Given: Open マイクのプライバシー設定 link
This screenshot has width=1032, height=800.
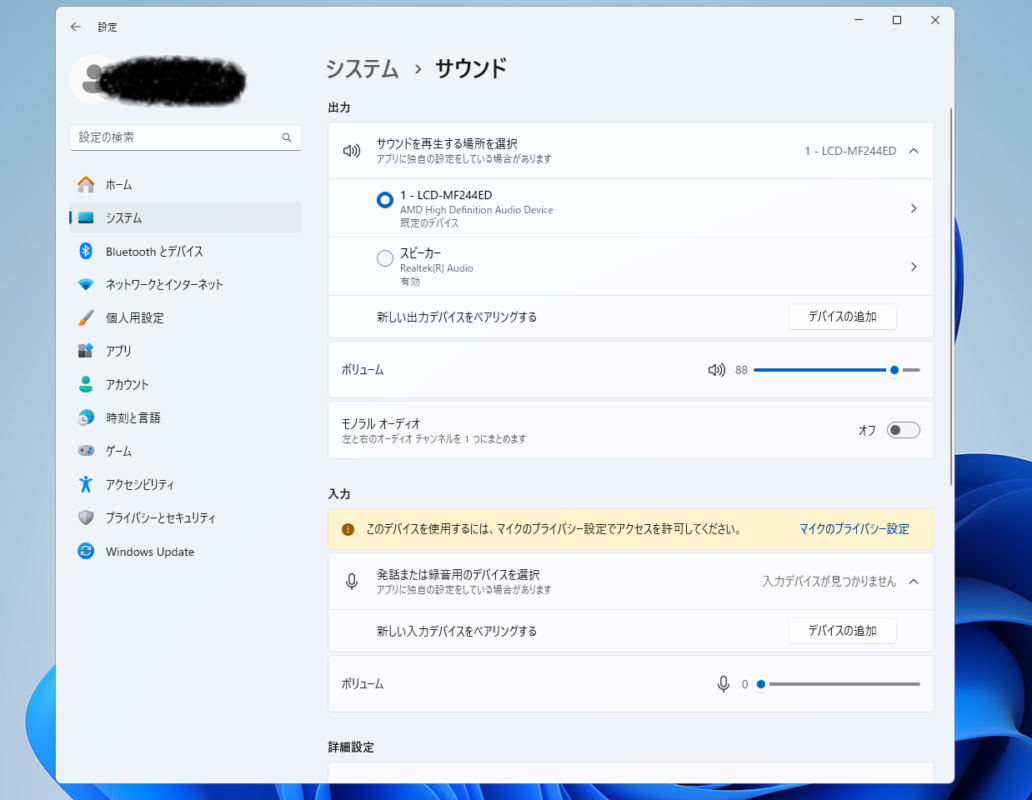Looking at the screenshot, I should (x=854, y=529).
